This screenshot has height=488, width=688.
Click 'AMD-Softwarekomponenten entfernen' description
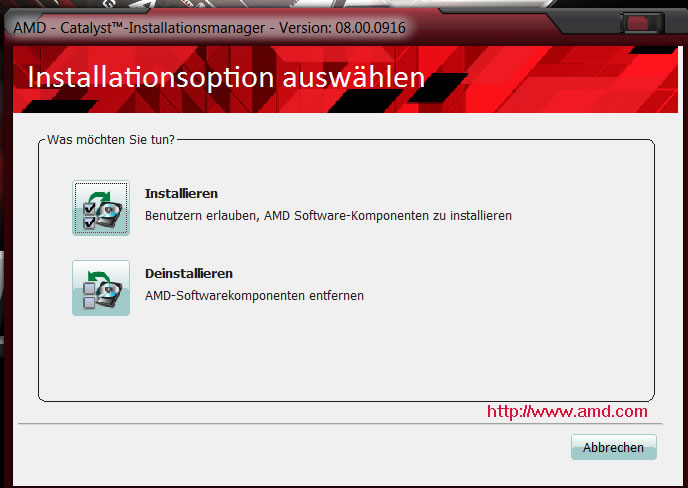coord(254,296)
